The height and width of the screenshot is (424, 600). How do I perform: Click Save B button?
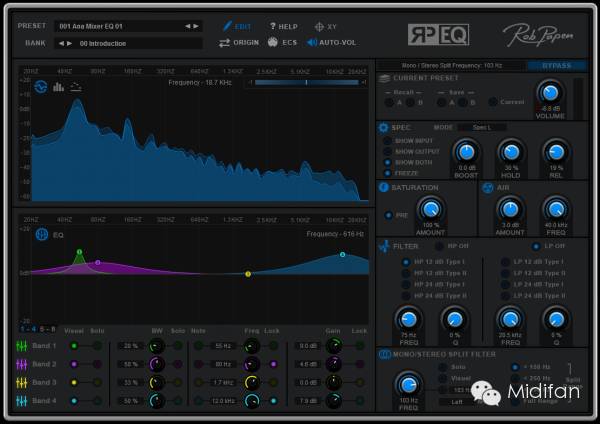coord(463,102)
